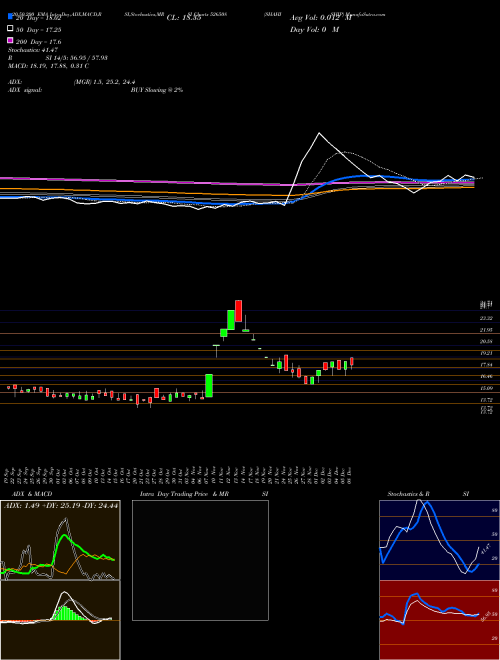Image resolution: width=500 pixels, height=660 pixels.
Task: Click the white 50 Day EMA legend swatch
Action: [x=11, y=29]
